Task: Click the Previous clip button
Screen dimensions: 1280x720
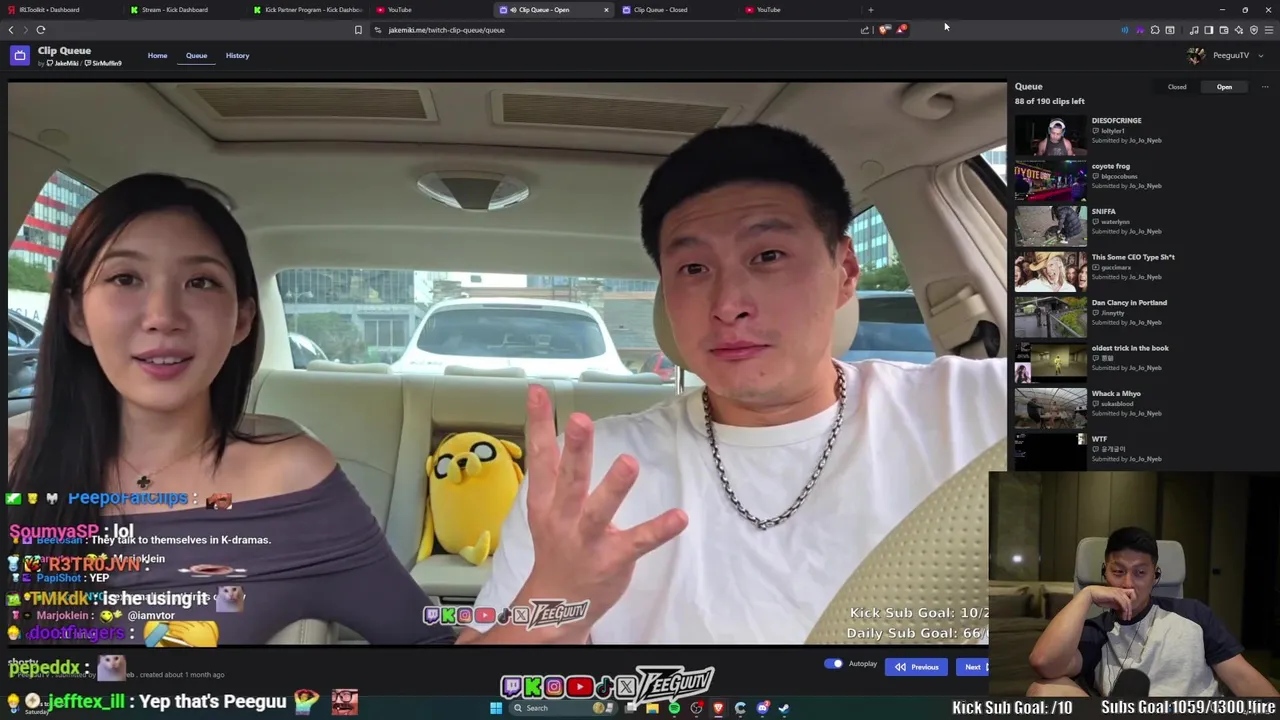Action: coord(916,667)
